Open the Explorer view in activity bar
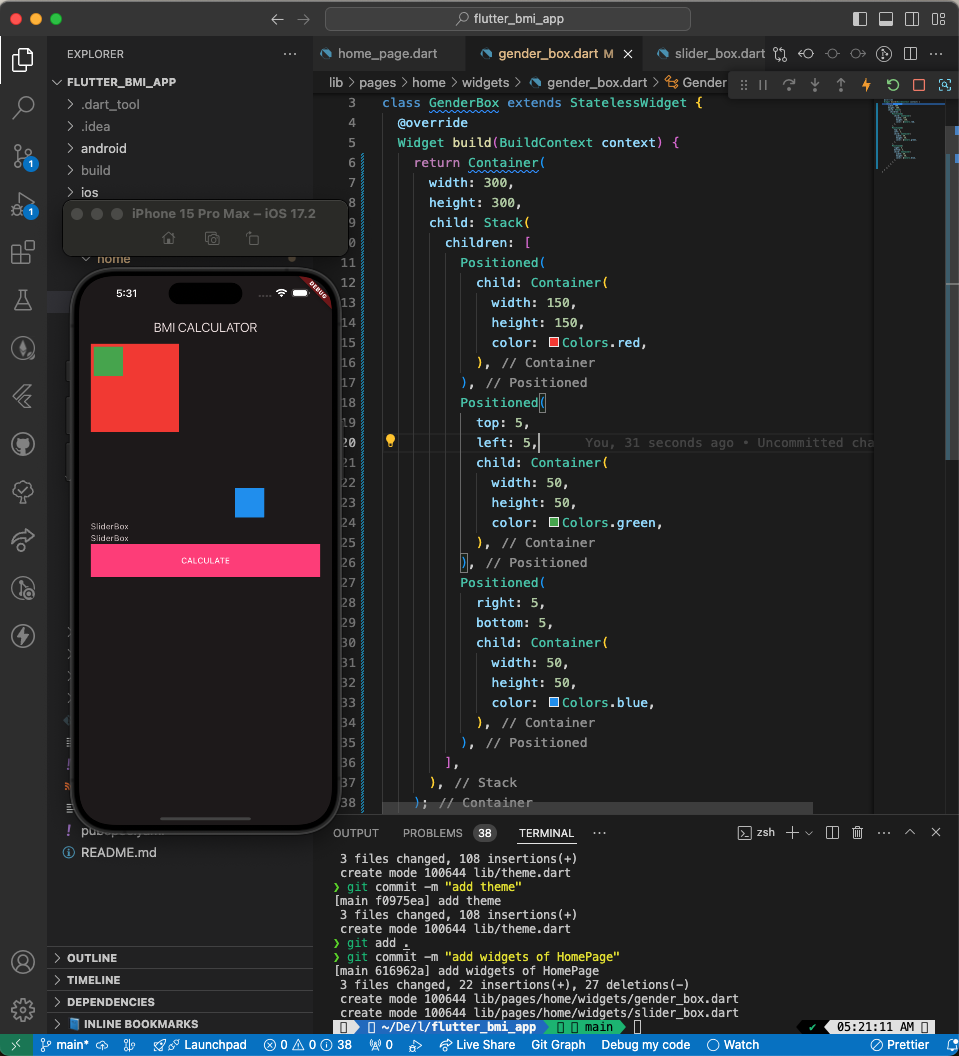 (x=23, y=60)
